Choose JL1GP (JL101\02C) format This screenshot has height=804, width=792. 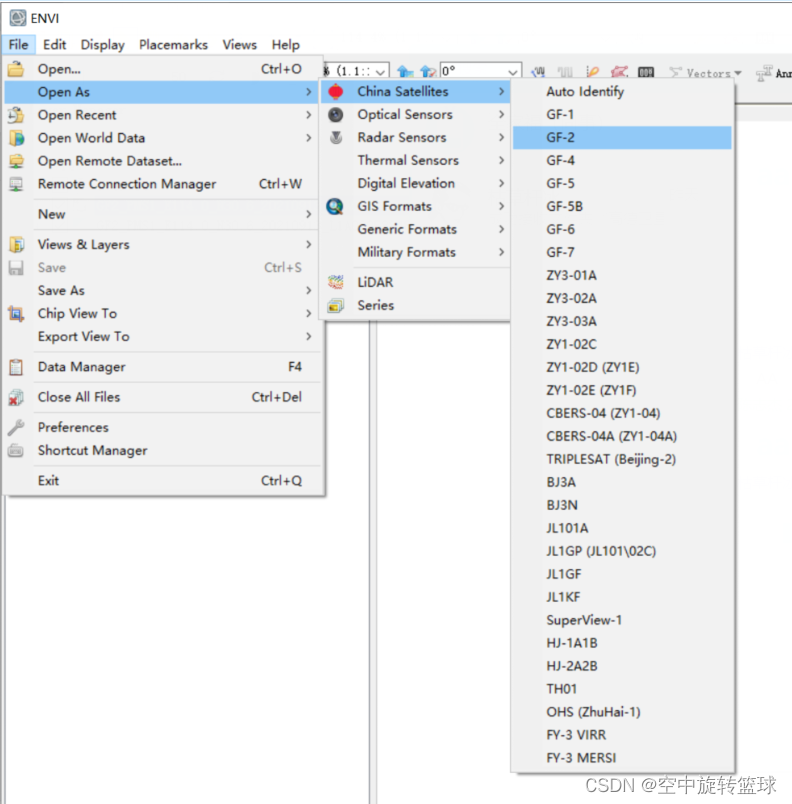coord(622,551)
